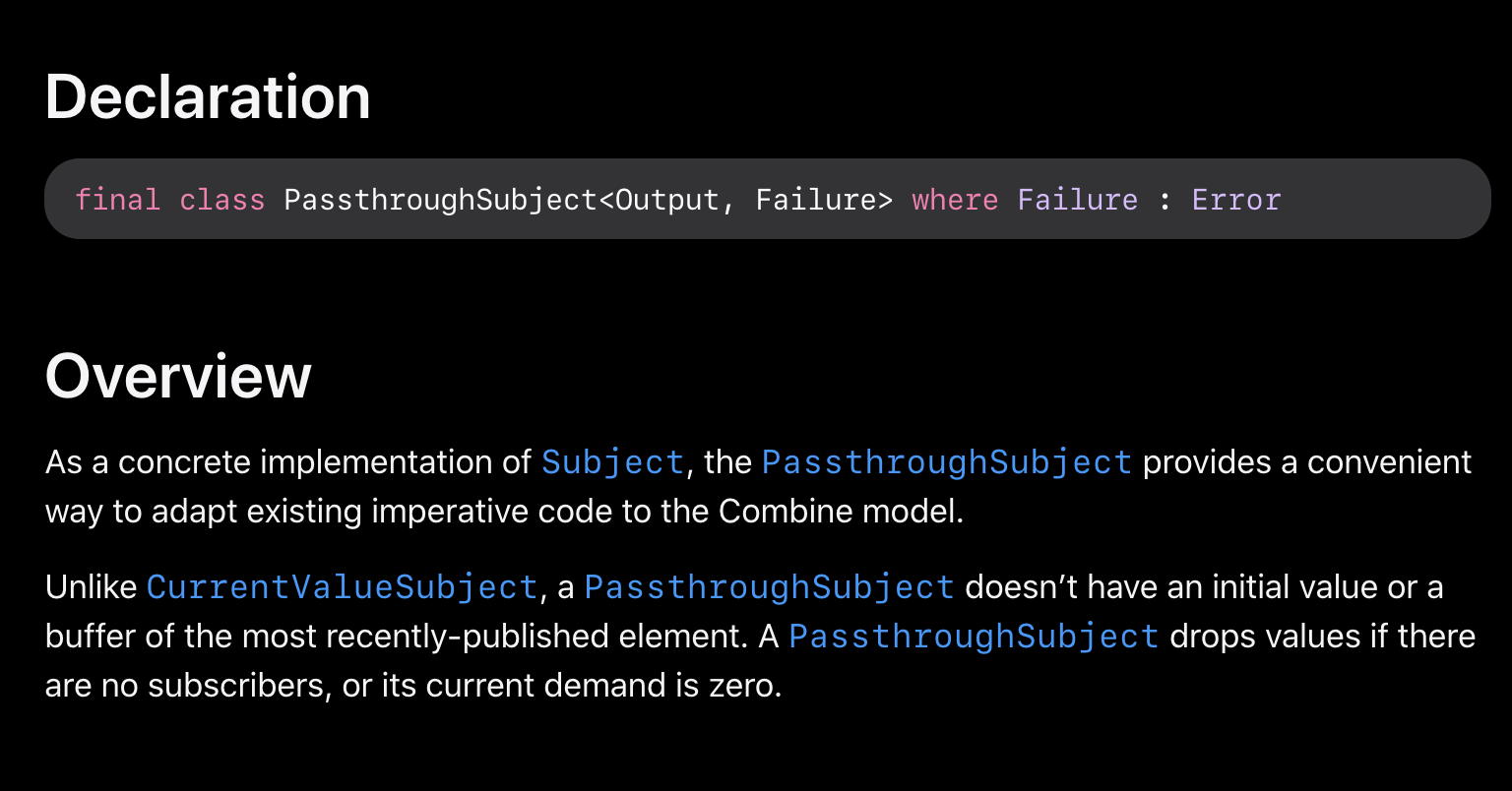Click PassthroughSubject link before 'drops values'
The height and width of the screenshot is (791, 1512).
(974, 637)
